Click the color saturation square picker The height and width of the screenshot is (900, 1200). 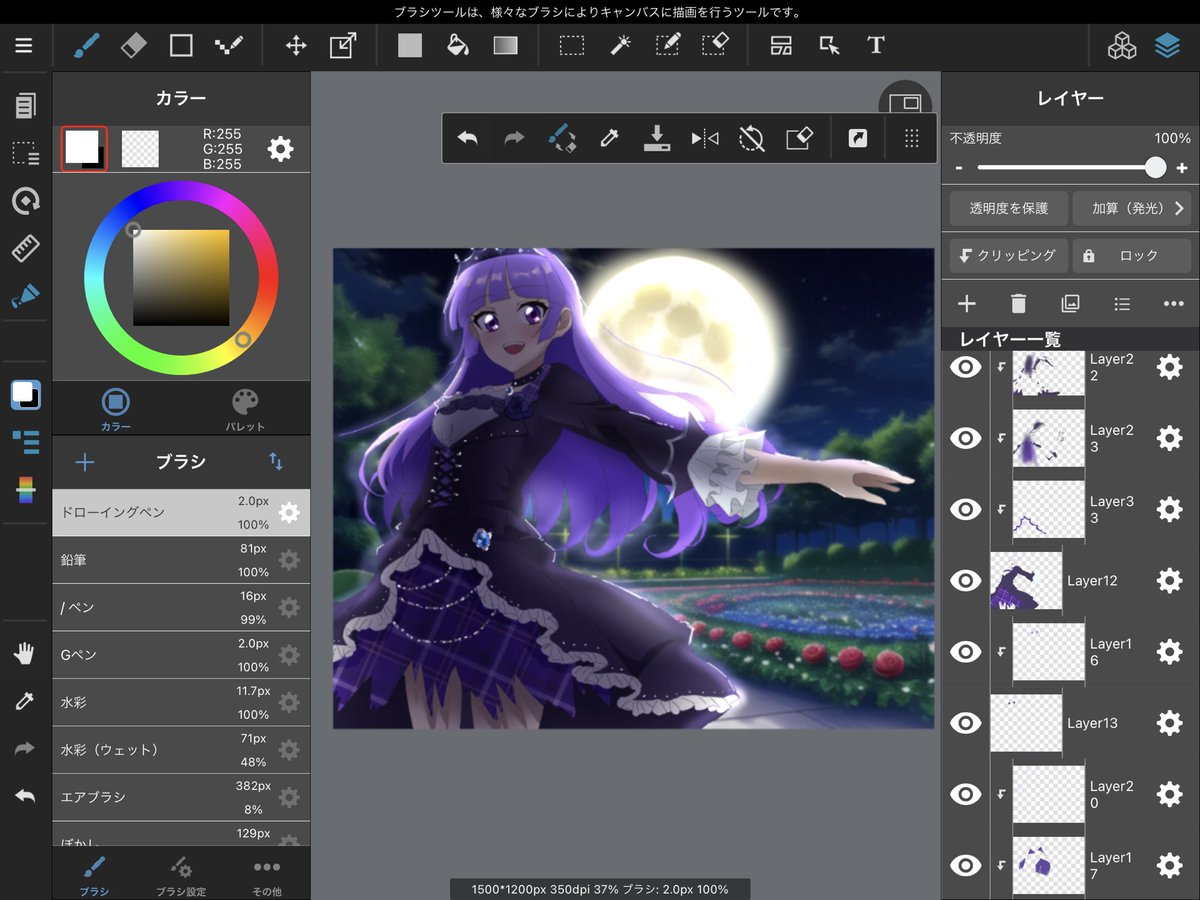[181, 278]
